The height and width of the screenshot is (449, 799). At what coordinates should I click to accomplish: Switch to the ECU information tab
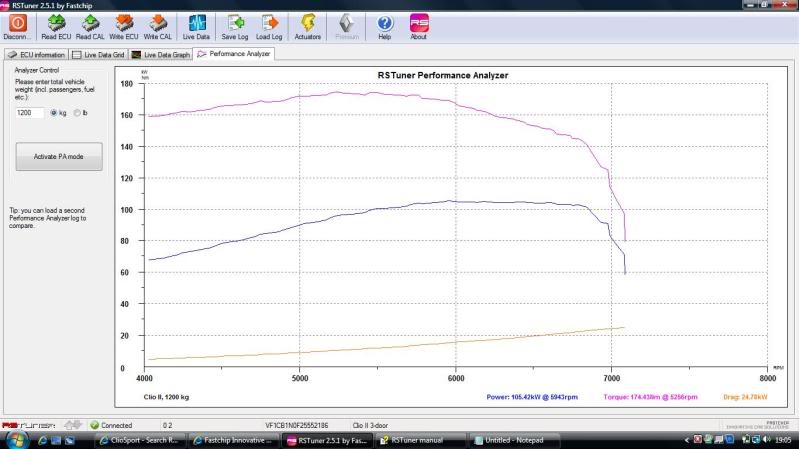[37, 54]
